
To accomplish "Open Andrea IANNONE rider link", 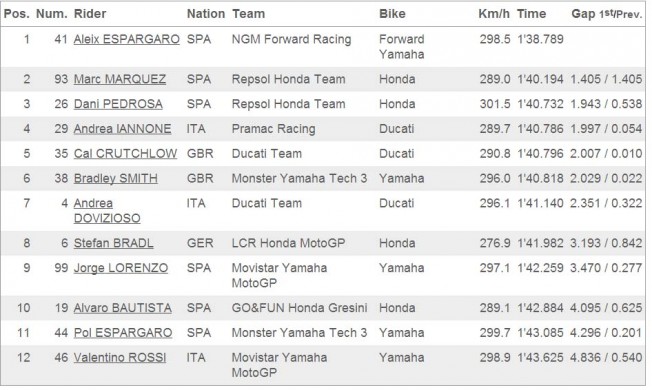I will pyautogui.click(x=122, y=129).
